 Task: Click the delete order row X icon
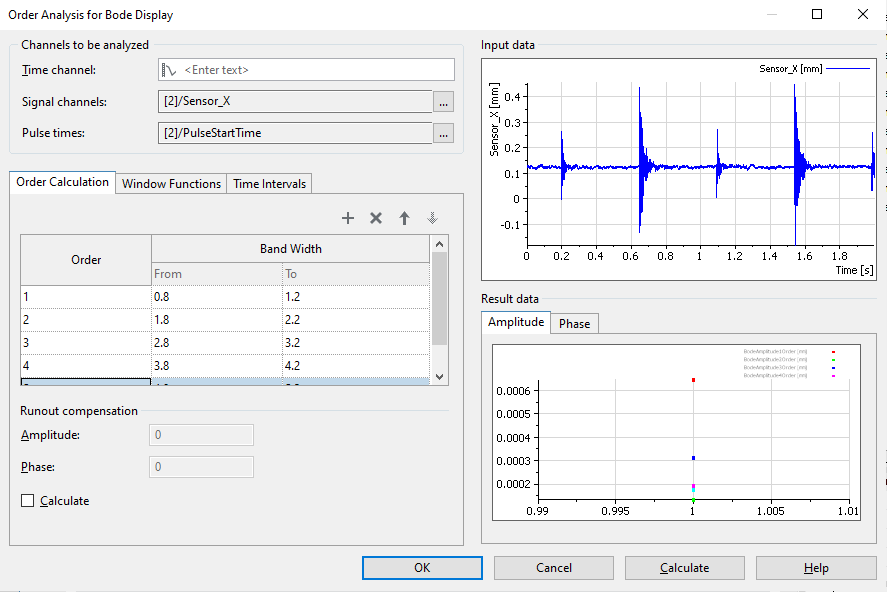pos(376,218)
